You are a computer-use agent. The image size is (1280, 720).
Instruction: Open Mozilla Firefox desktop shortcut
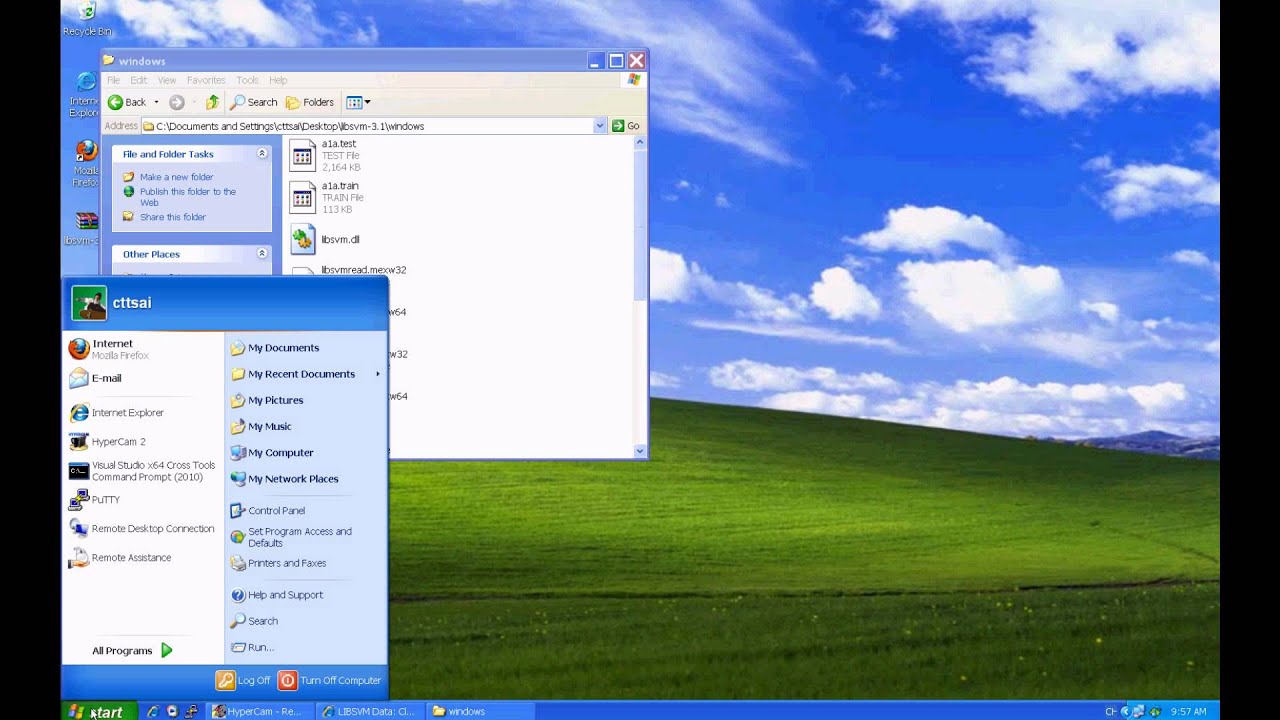tap(86, 164)
